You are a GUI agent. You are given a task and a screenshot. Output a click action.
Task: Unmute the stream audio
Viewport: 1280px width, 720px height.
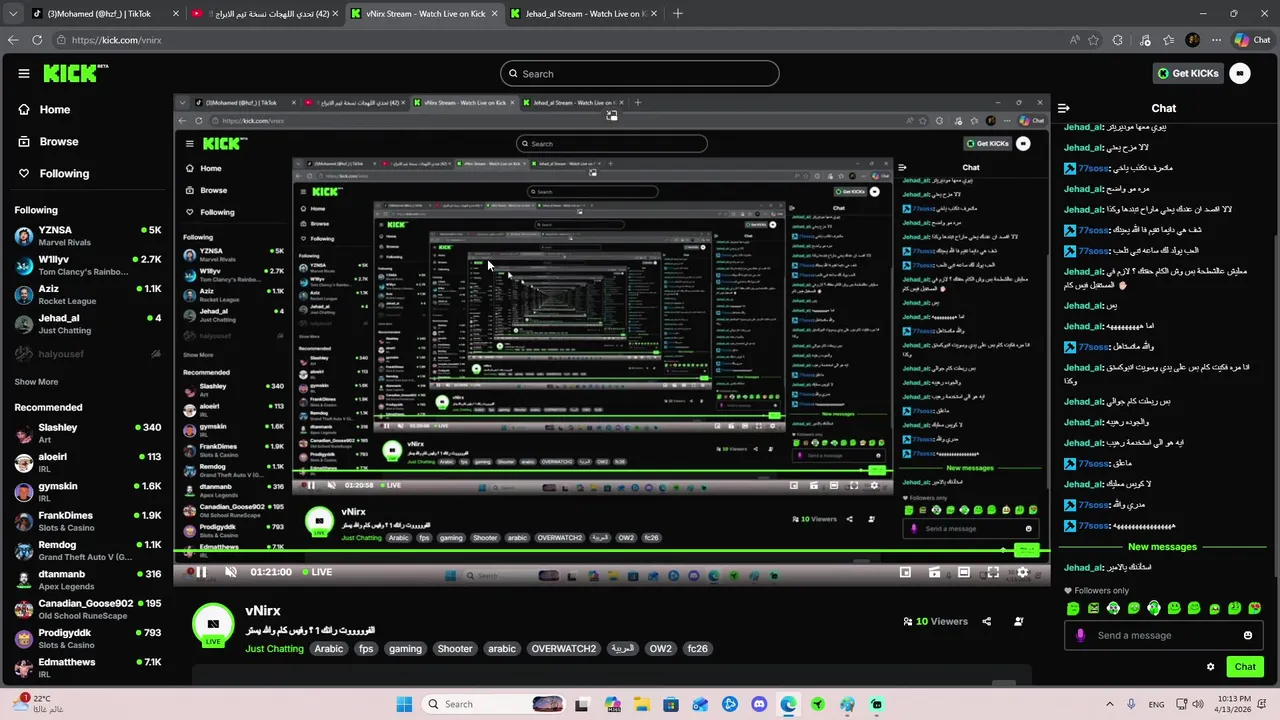coord(231,572)
